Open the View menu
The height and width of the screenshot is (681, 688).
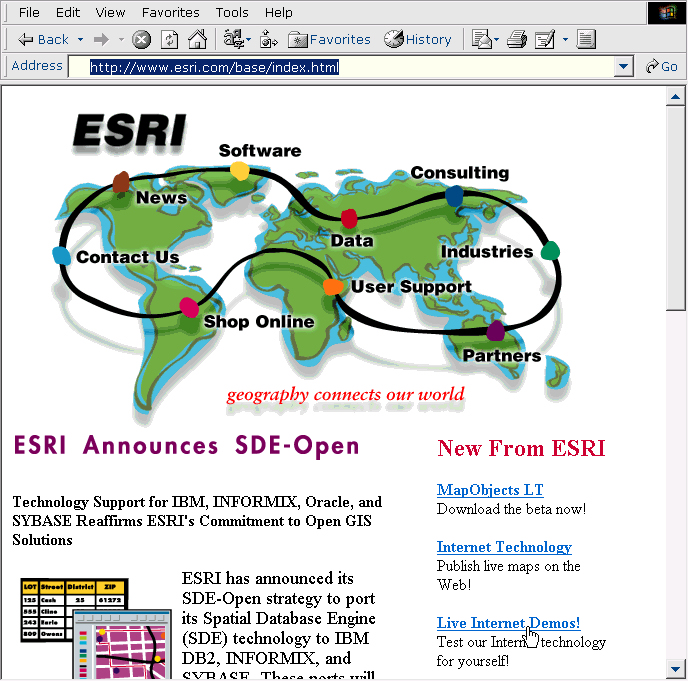point(110,12)
